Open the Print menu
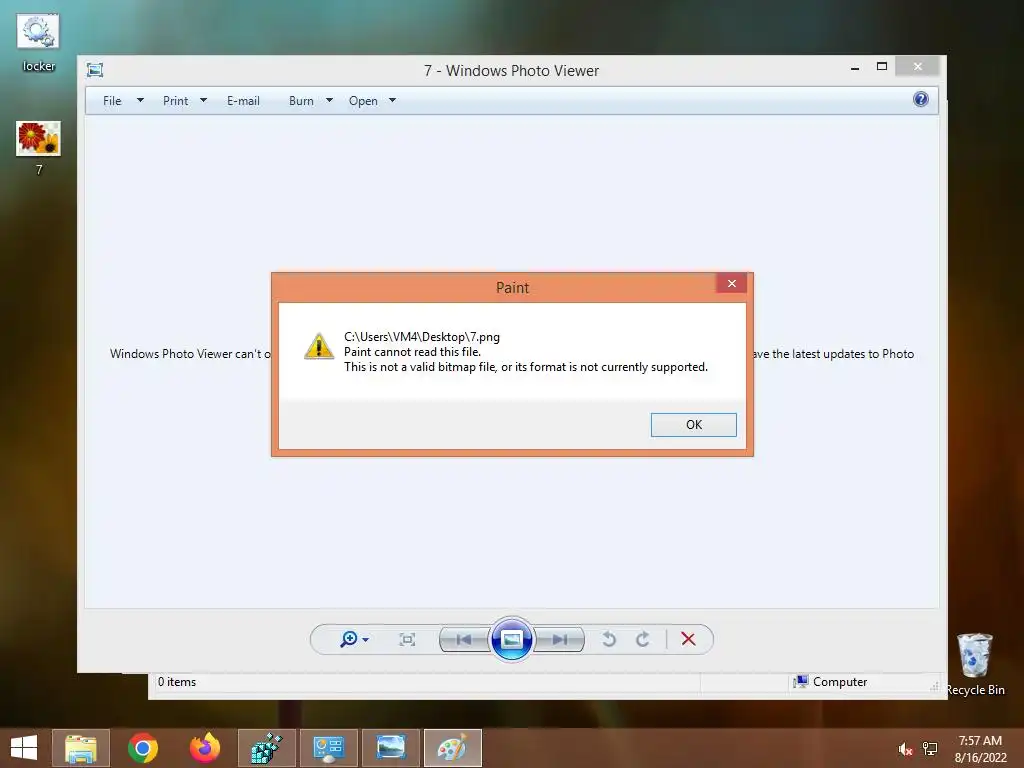The image size is (1024, 768). (x=175, y=101)
